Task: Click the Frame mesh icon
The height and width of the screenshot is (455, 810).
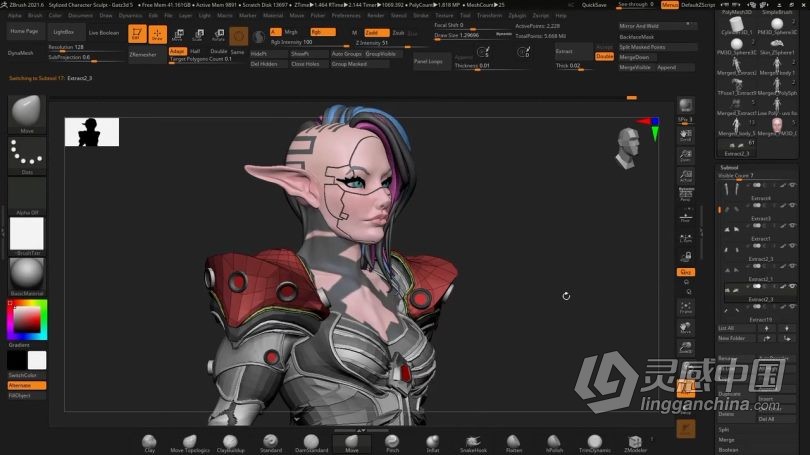Action: (686, 307)
